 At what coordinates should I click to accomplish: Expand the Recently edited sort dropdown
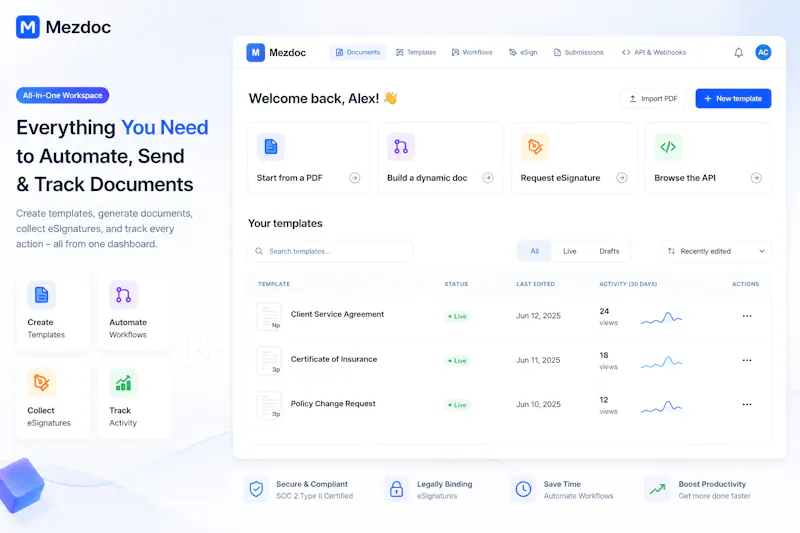[x=716, y=251]
